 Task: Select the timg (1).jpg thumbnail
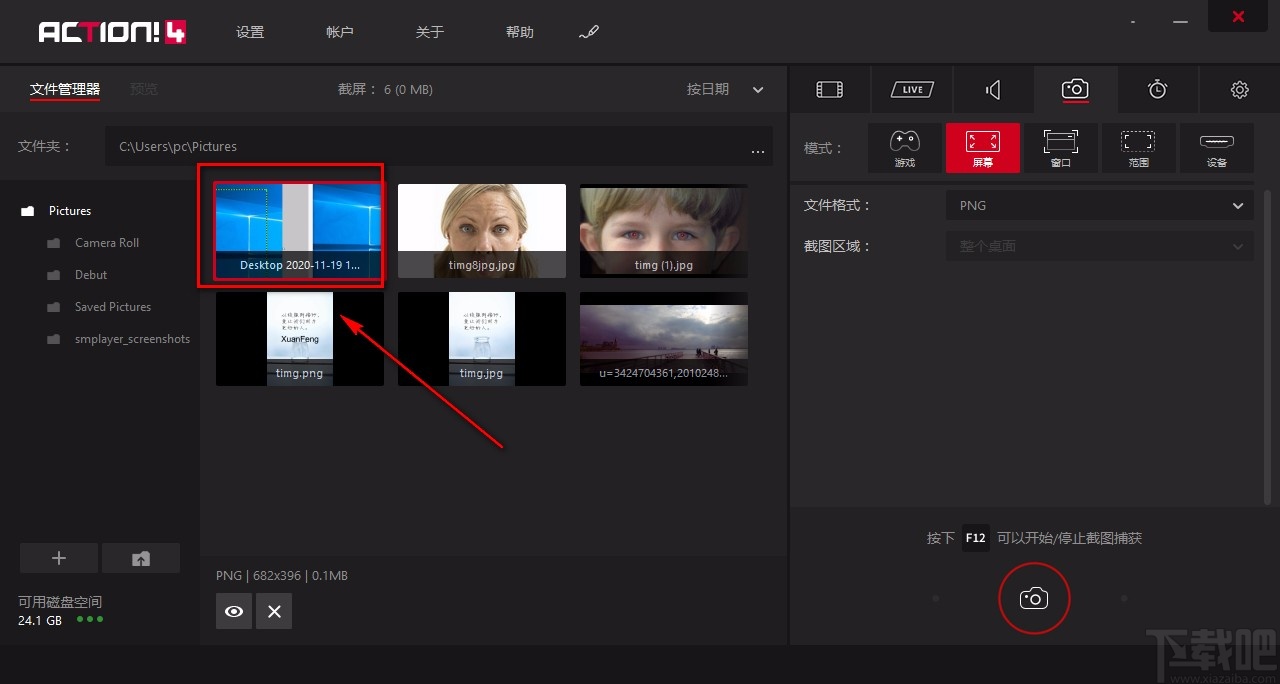click(x=664, y=231)
